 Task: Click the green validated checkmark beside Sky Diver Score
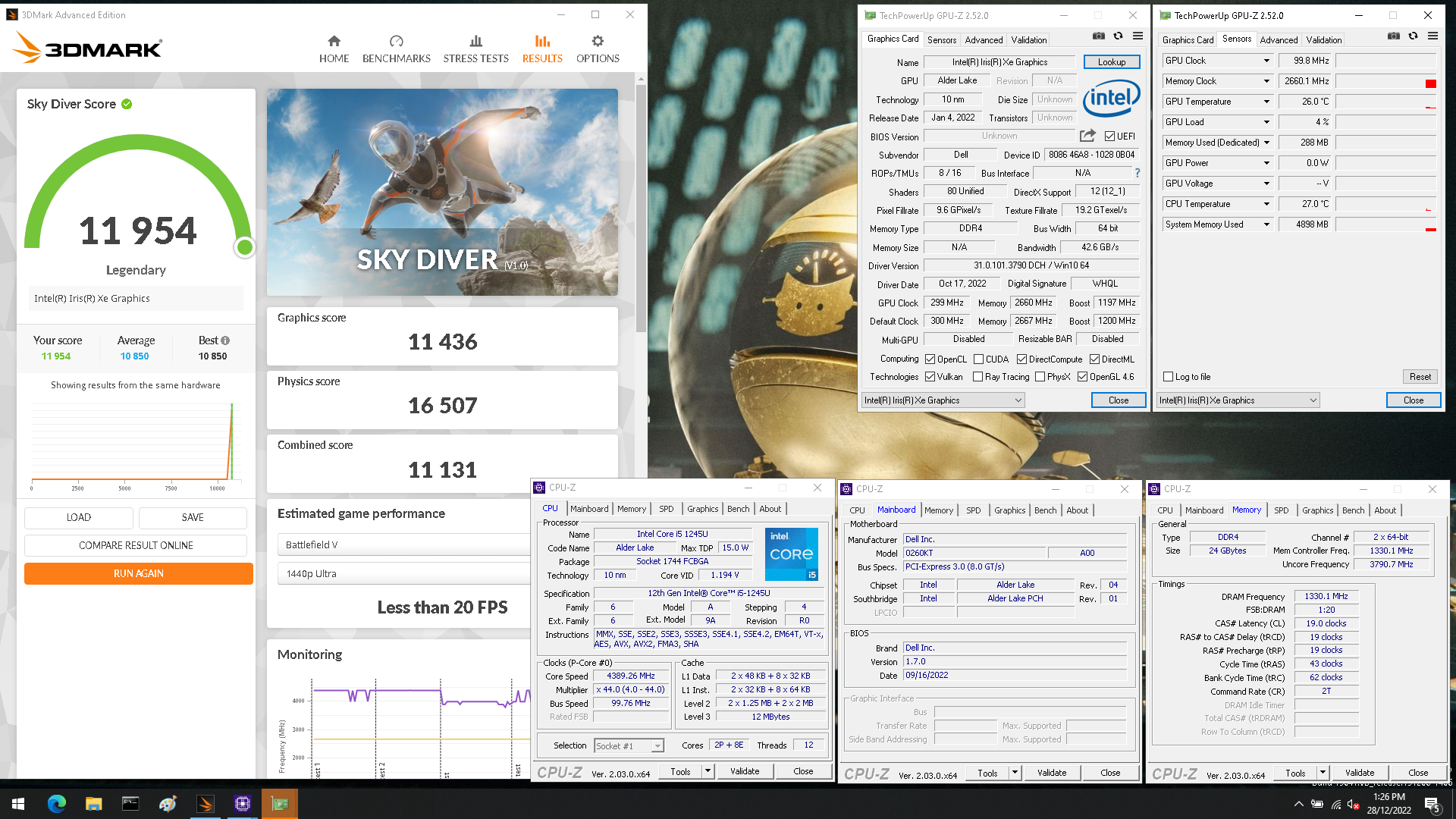127,104
